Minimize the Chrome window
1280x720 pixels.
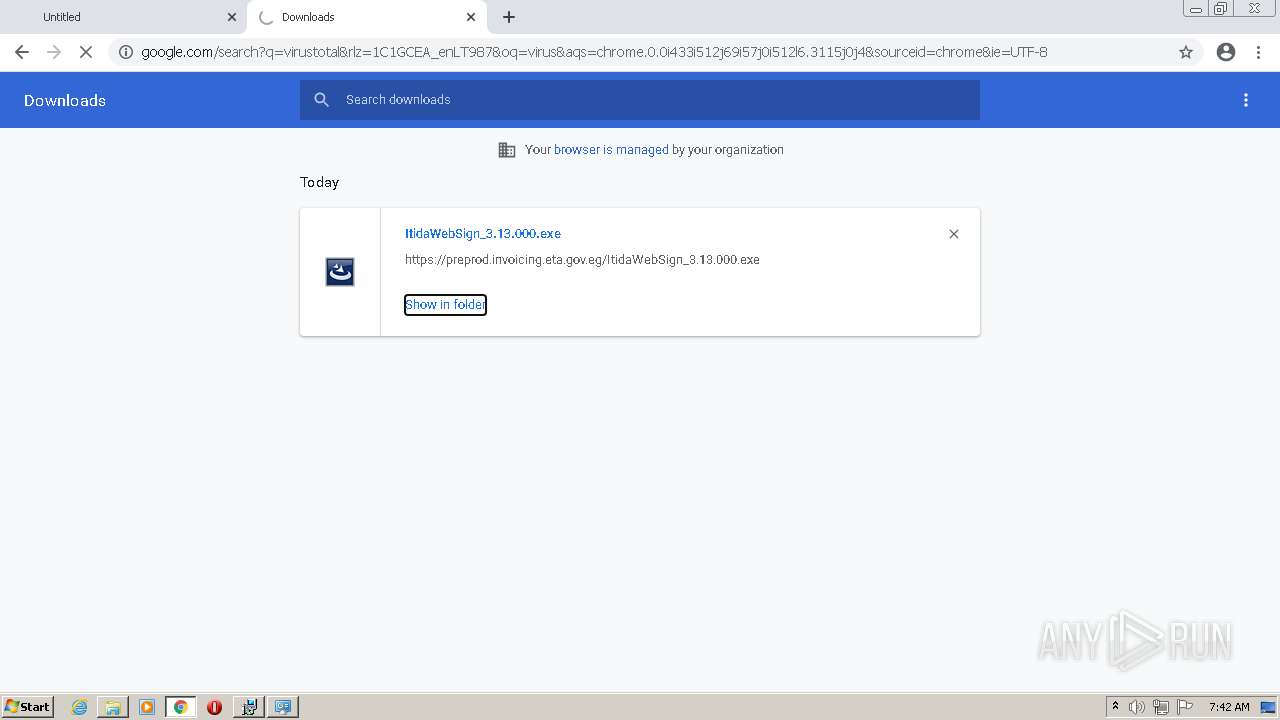1196,9
